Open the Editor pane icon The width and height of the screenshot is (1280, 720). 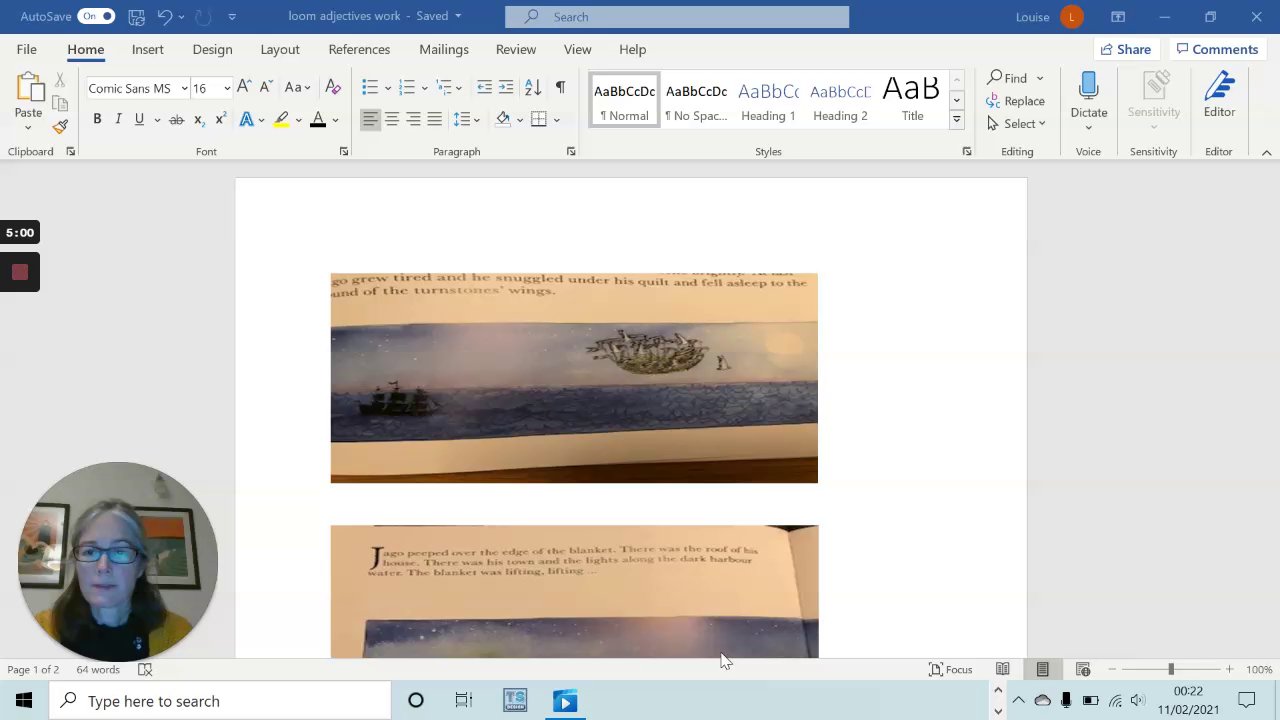tap(1219, 86)
